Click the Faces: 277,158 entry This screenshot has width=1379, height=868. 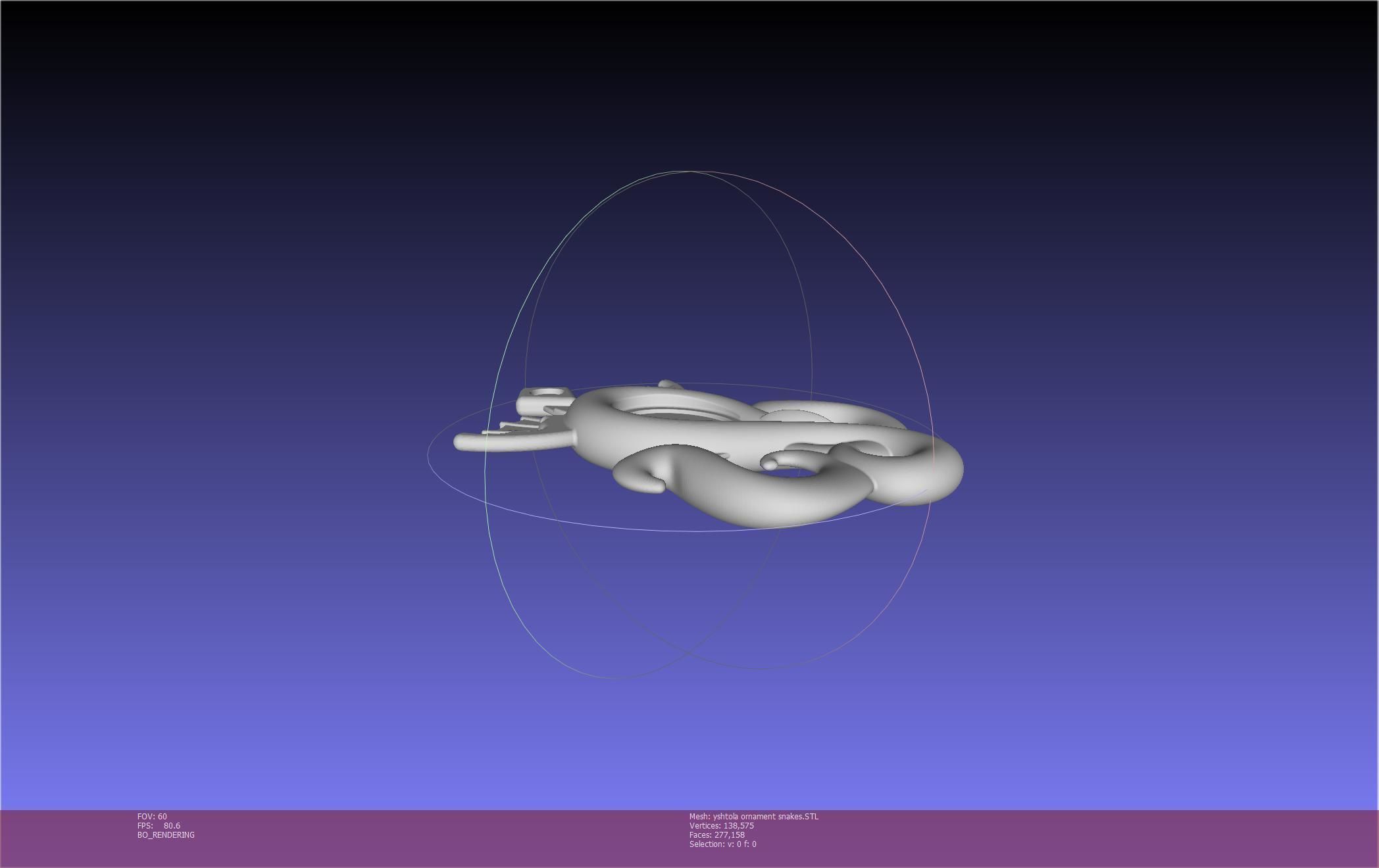point(717,834)
